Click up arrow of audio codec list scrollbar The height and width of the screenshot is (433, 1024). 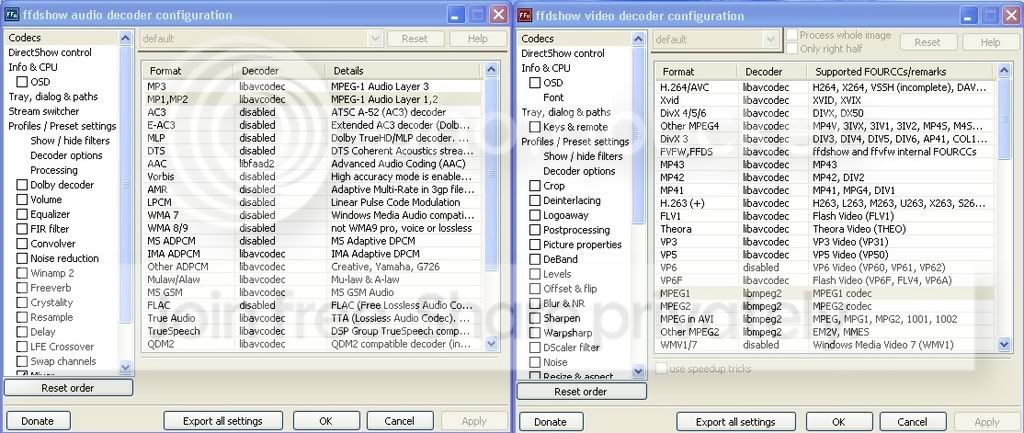tap(492, 69)
